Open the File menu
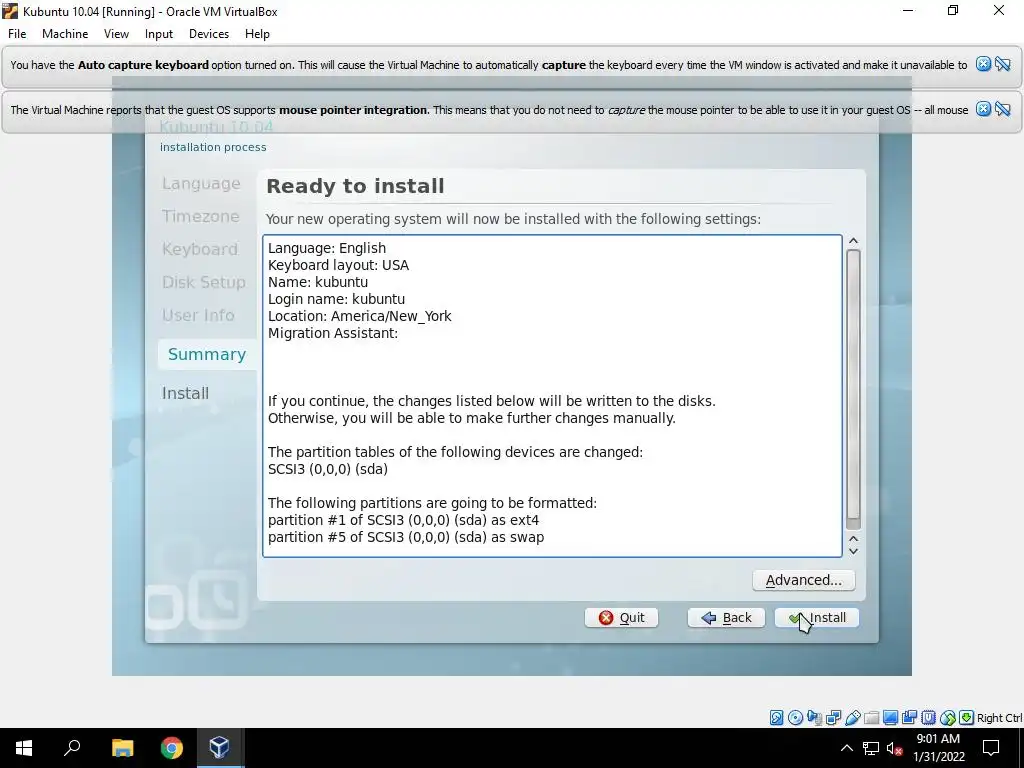Image resolution: width=1024 pixels, height=768 pixels. click(x=17, y=34)
